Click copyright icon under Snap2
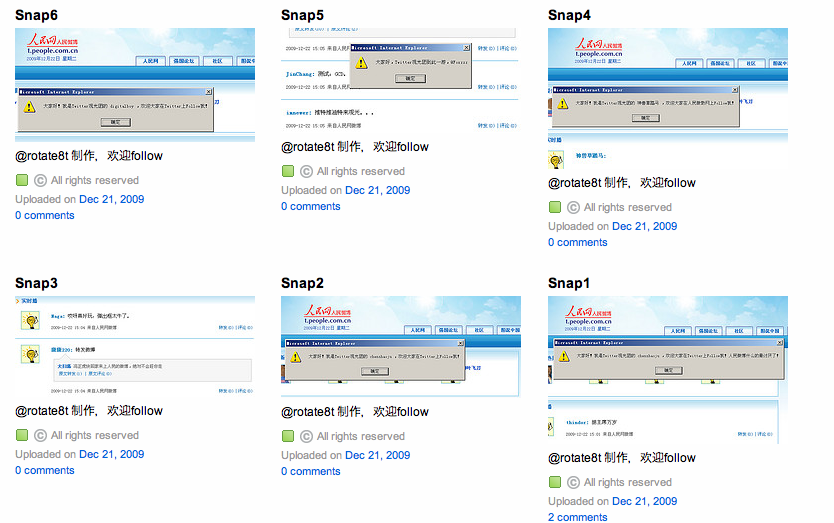This screenshot has width=834, height=523. pyautogui.click(x=307, y=437)
